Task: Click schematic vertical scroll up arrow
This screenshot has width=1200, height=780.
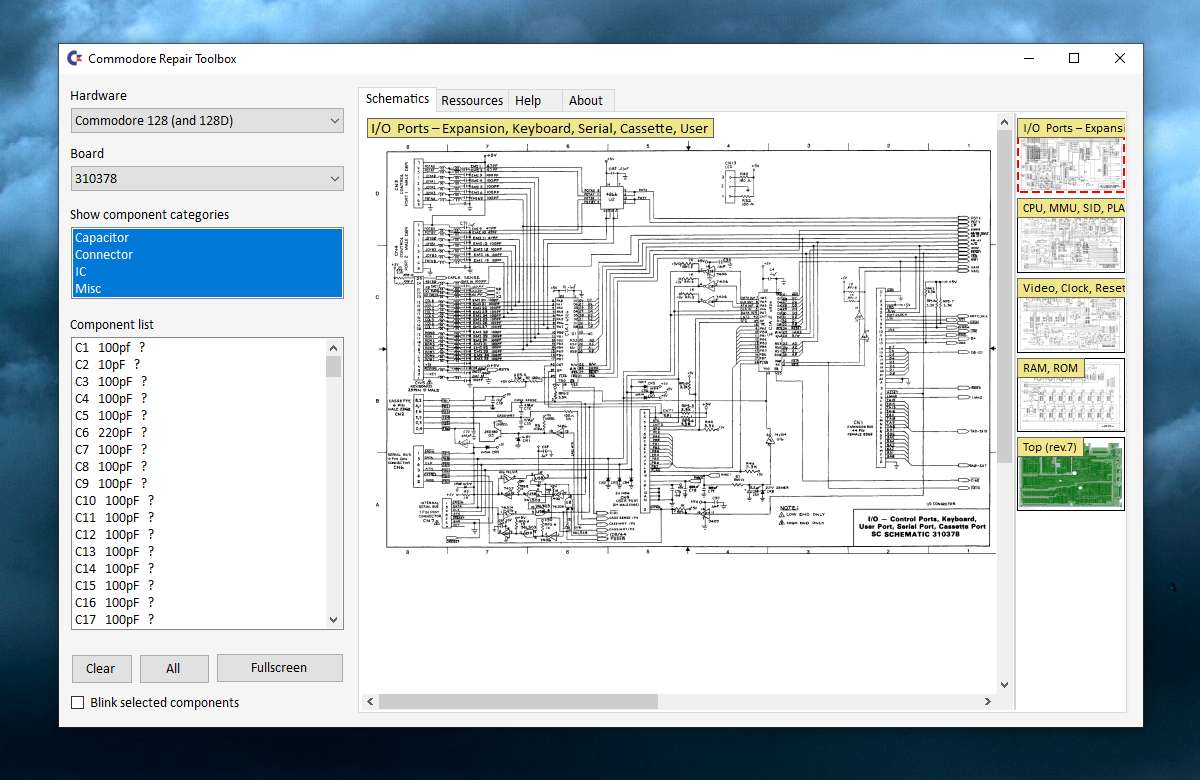Action: click(x=1005, y=123)
